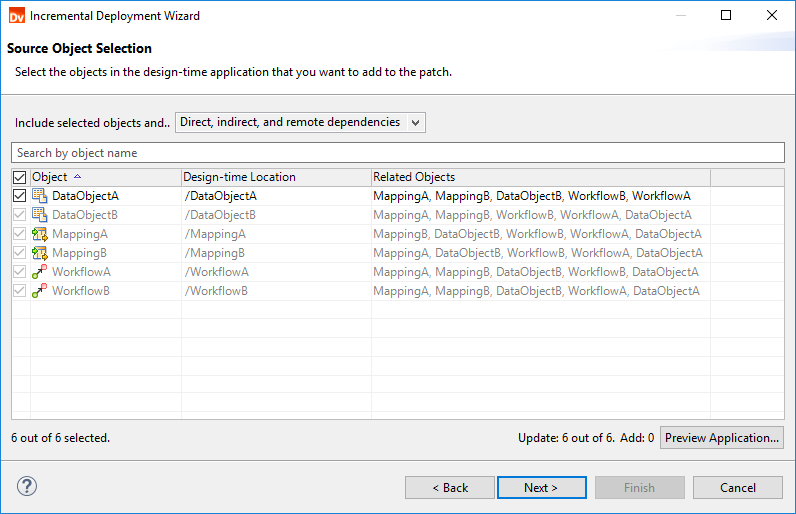Viewport: 796px width, 514px height.
Task: Click the /MappingB location cell
Action: (x=276, y=253)
